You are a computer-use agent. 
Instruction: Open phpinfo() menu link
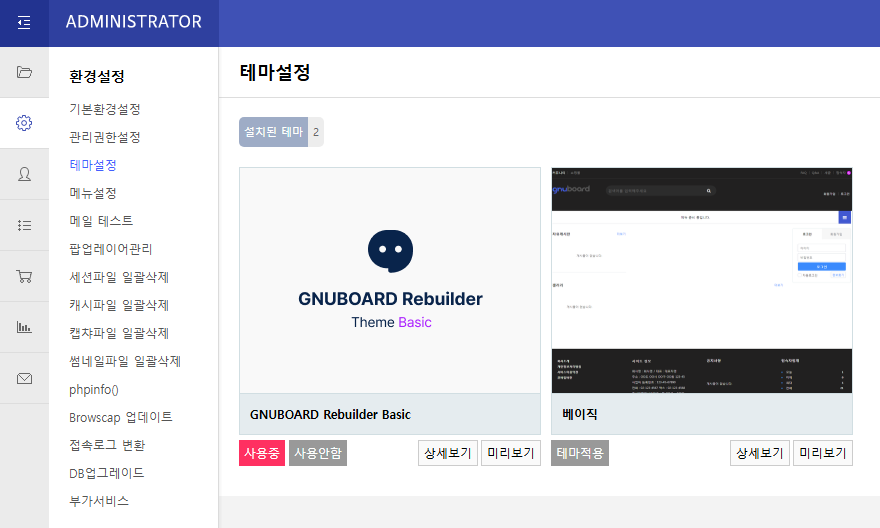pyautogui.click(x=94, y=389)
